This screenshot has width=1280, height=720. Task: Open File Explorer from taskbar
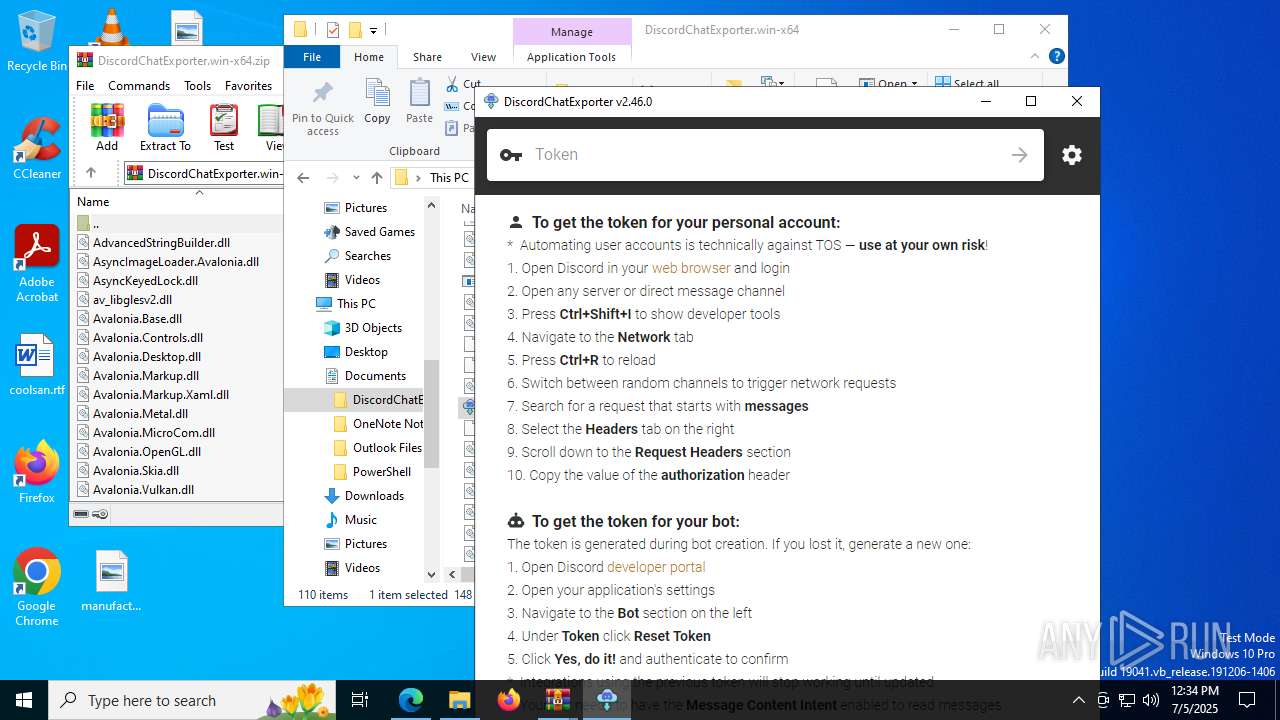tap(459, 700)
